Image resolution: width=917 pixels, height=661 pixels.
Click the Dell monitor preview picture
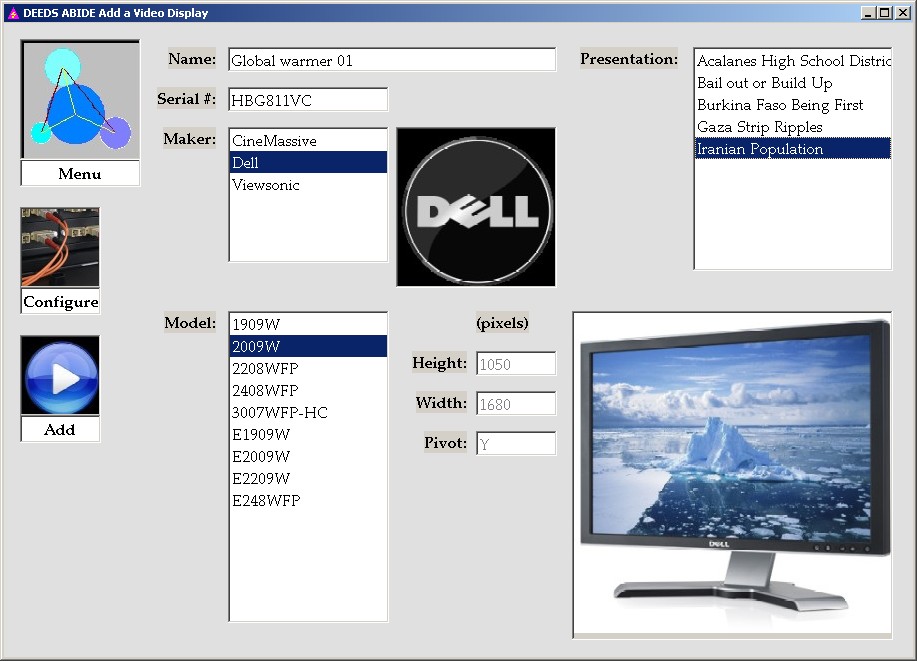[732, 474]
